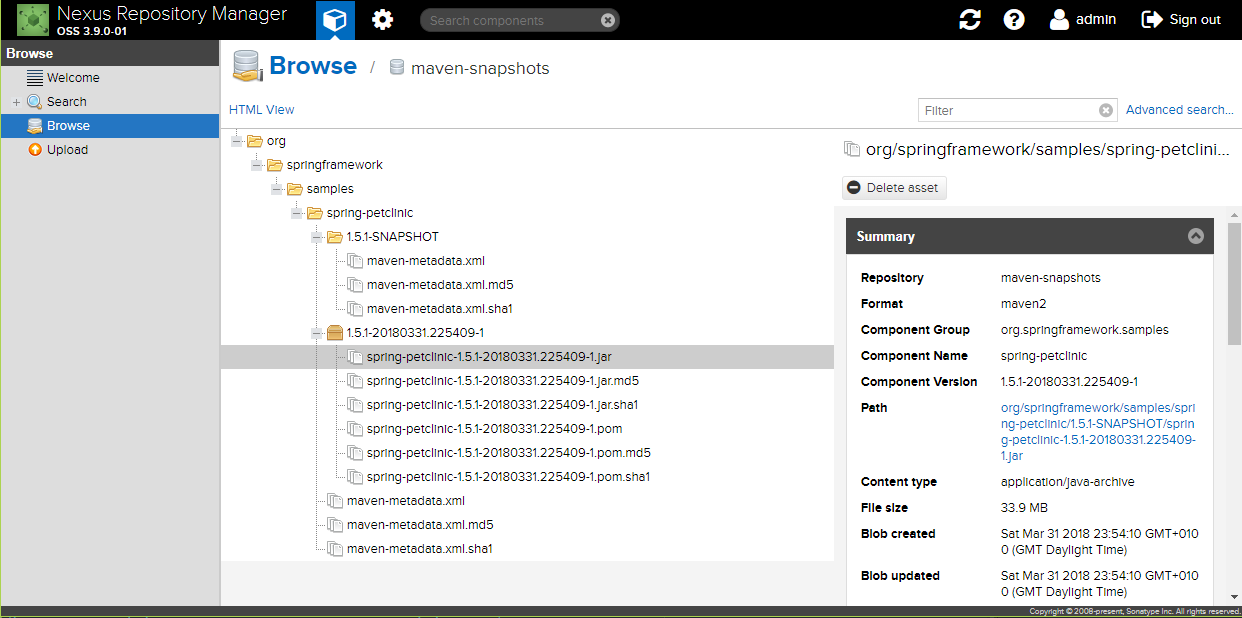Click the details panel vertical scrollbar
Screen dimensions: 1242x618
pyautogui.click(x=1234, y=285)
